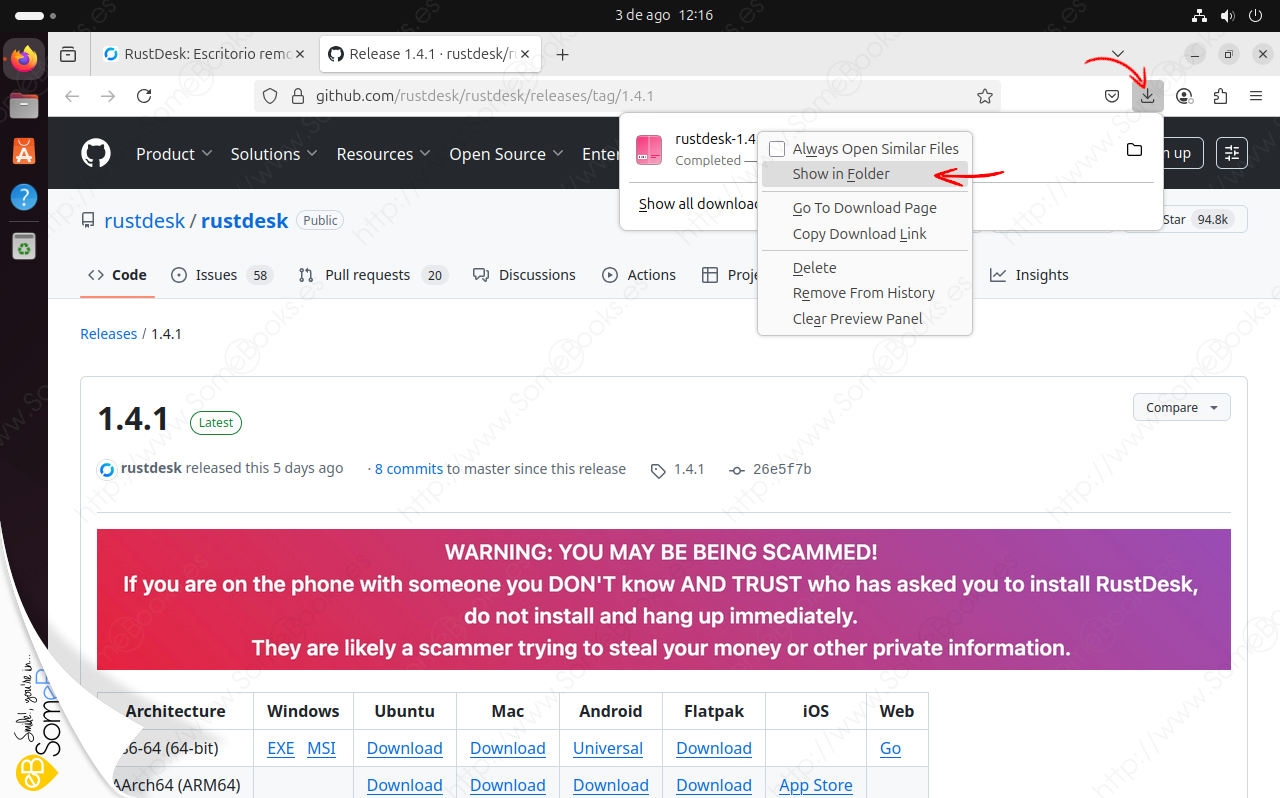Download the x86-64 Mac package

point(508,748)
